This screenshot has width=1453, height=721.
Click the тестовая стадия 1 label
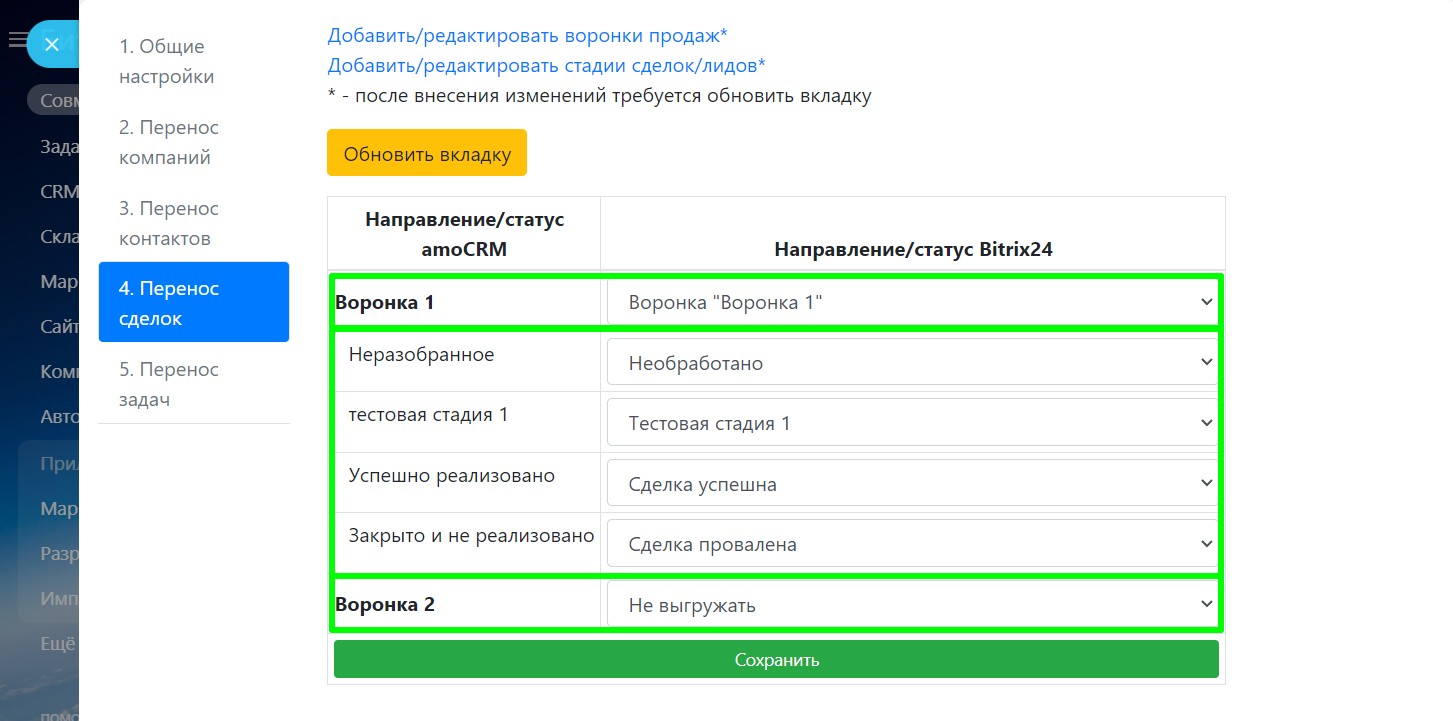428,414
